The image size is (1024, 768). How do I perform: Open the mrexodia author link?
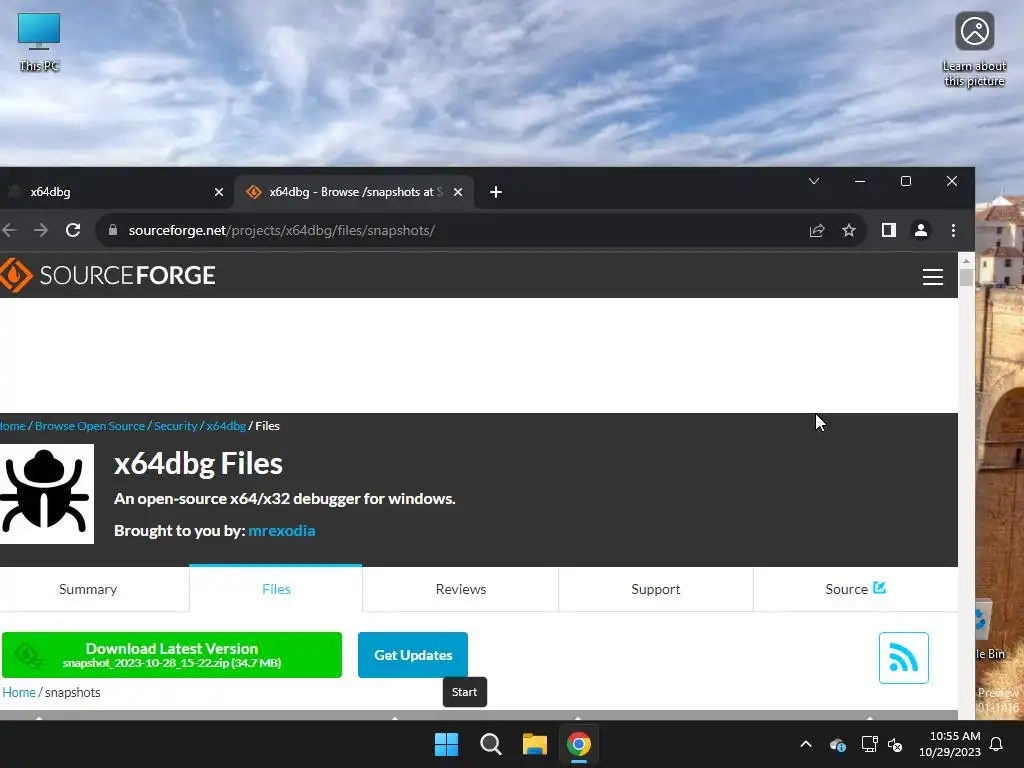click(x=281, y=530)
